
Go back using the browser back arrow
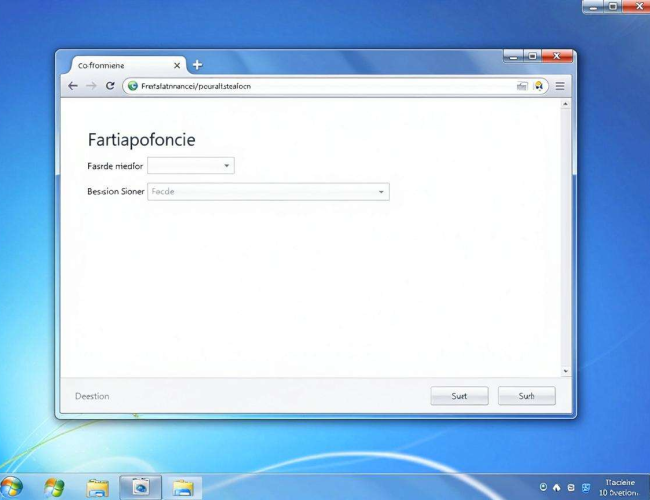click(x=73, y=86)
